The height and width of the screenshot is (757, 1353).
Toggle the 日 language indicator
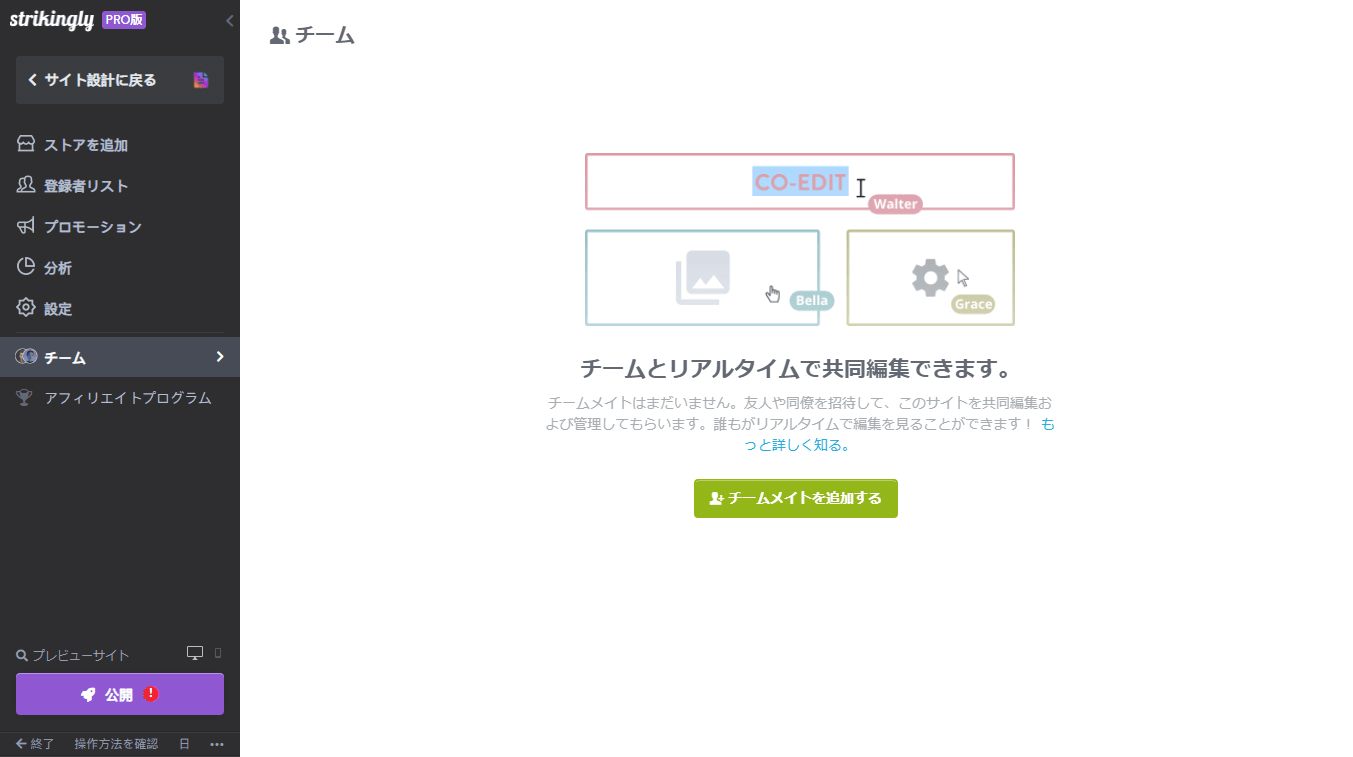pyautogui.click(x=183, y=744)
